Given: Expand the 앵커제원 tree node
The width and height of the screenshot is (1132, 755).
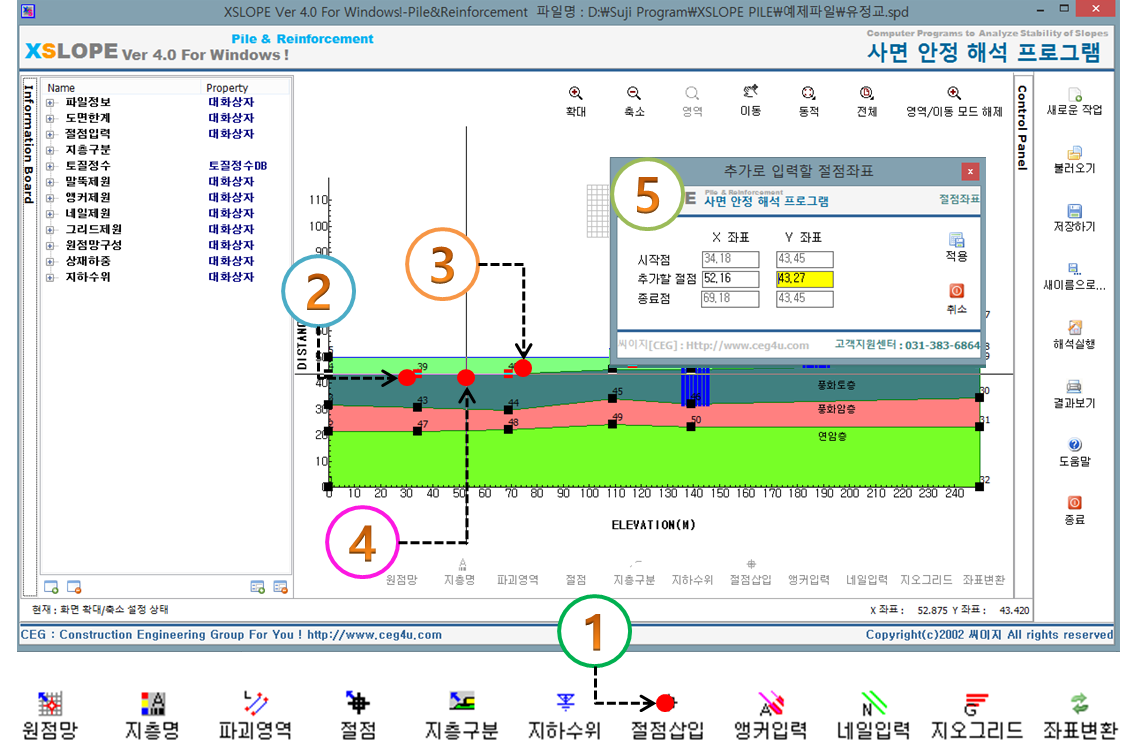Looking at the screenshot, I should [50, 198].
